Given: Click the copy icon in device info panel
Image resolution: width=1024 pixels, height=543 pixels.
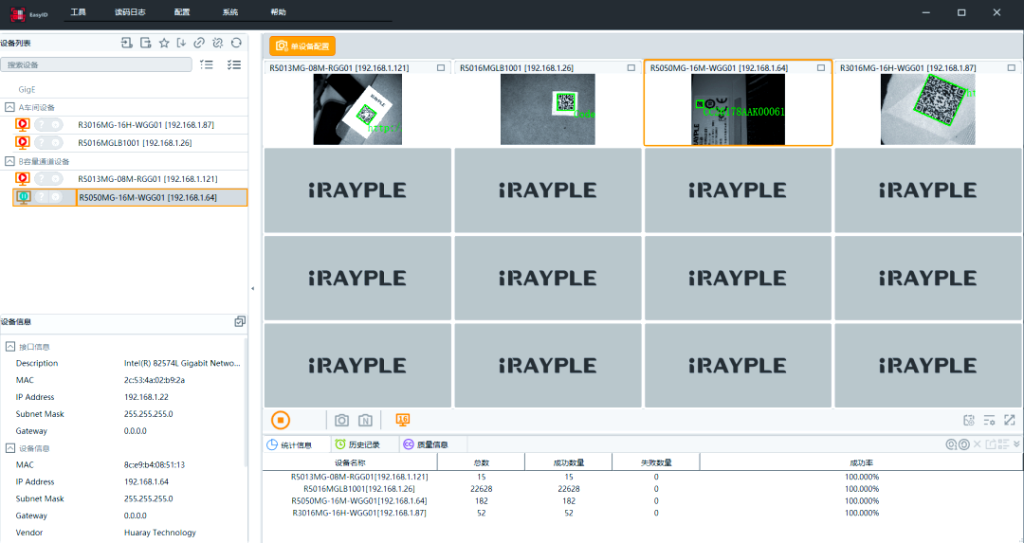Looking at the screenshot, I should click(x=240, y=322).
